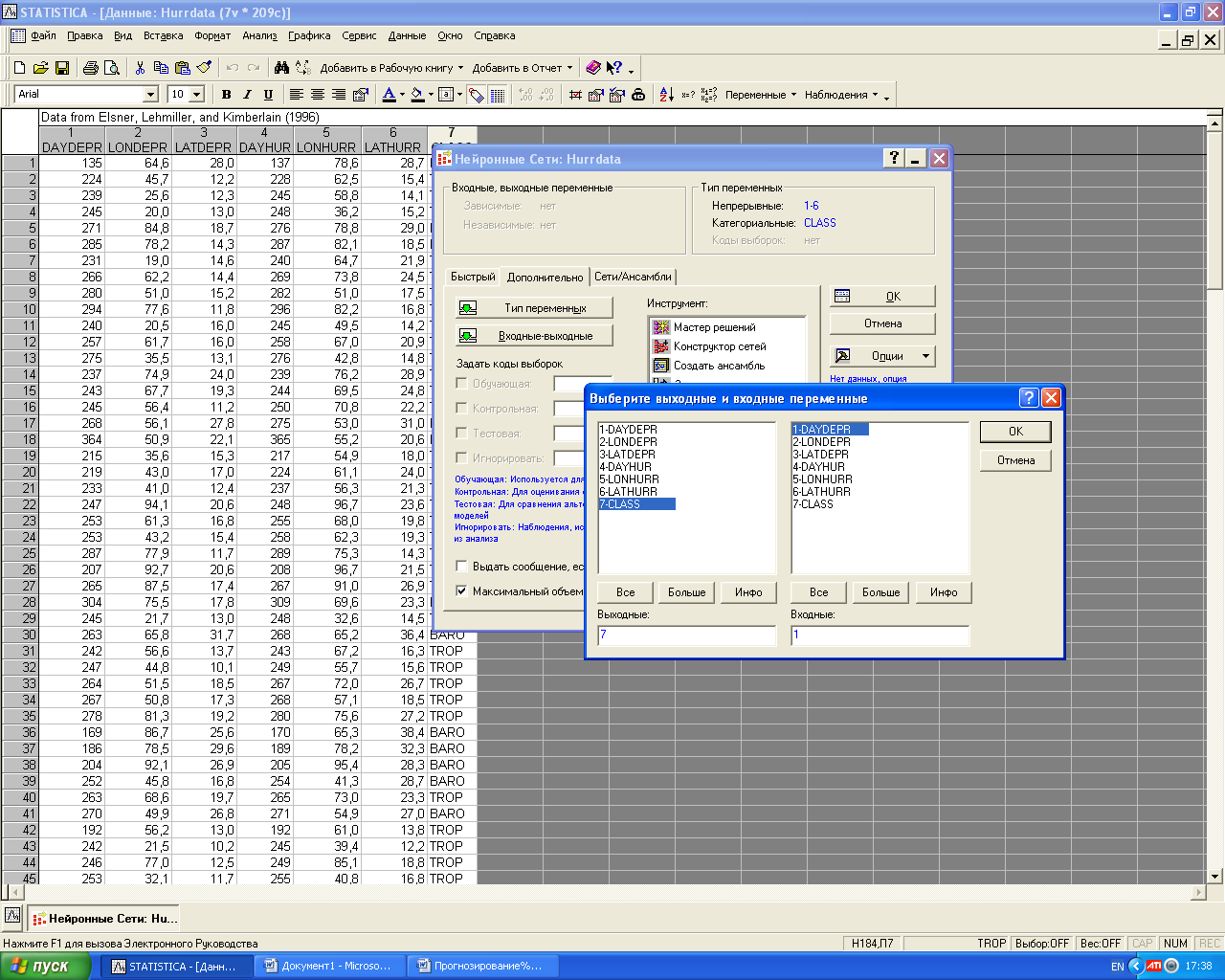This screenshot has height=980, width=1225.
Task: Select Мастер решений in the tools list
Action: pyautogui.click(x=714, y=327)
